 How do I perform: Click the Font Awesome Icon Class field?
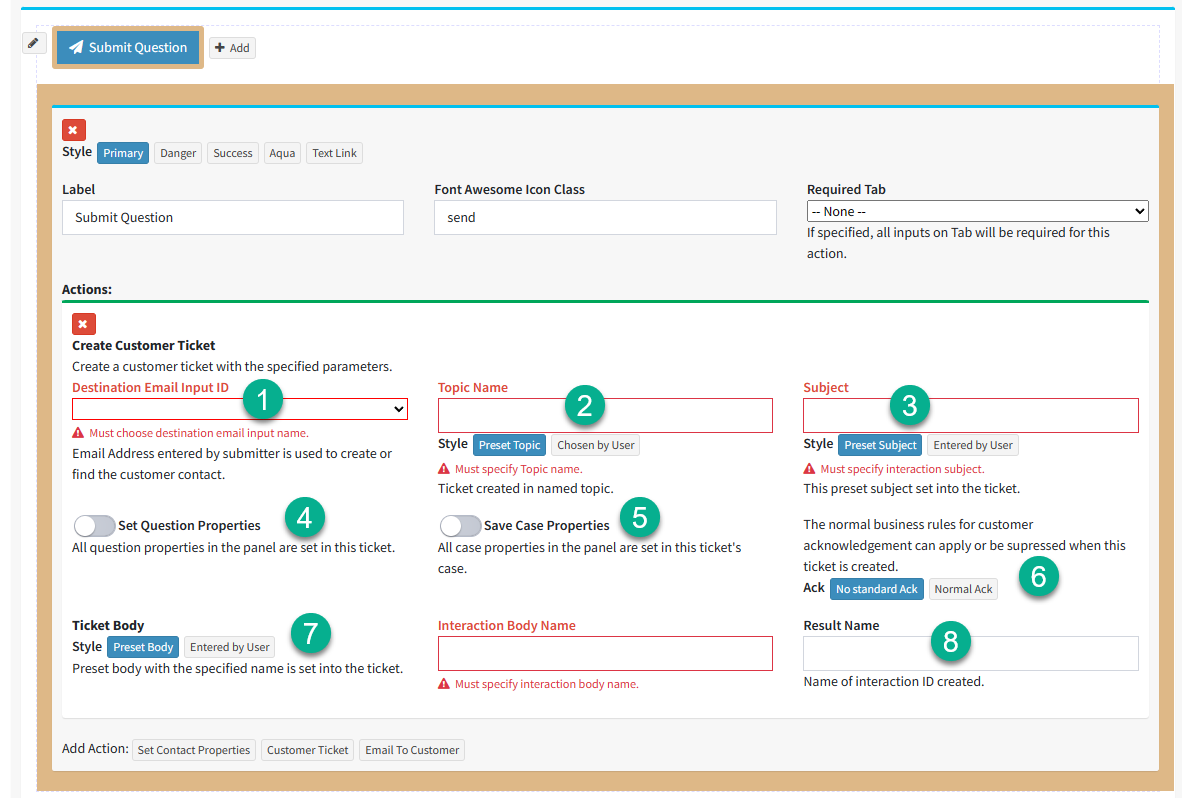(x=605, y=217)
